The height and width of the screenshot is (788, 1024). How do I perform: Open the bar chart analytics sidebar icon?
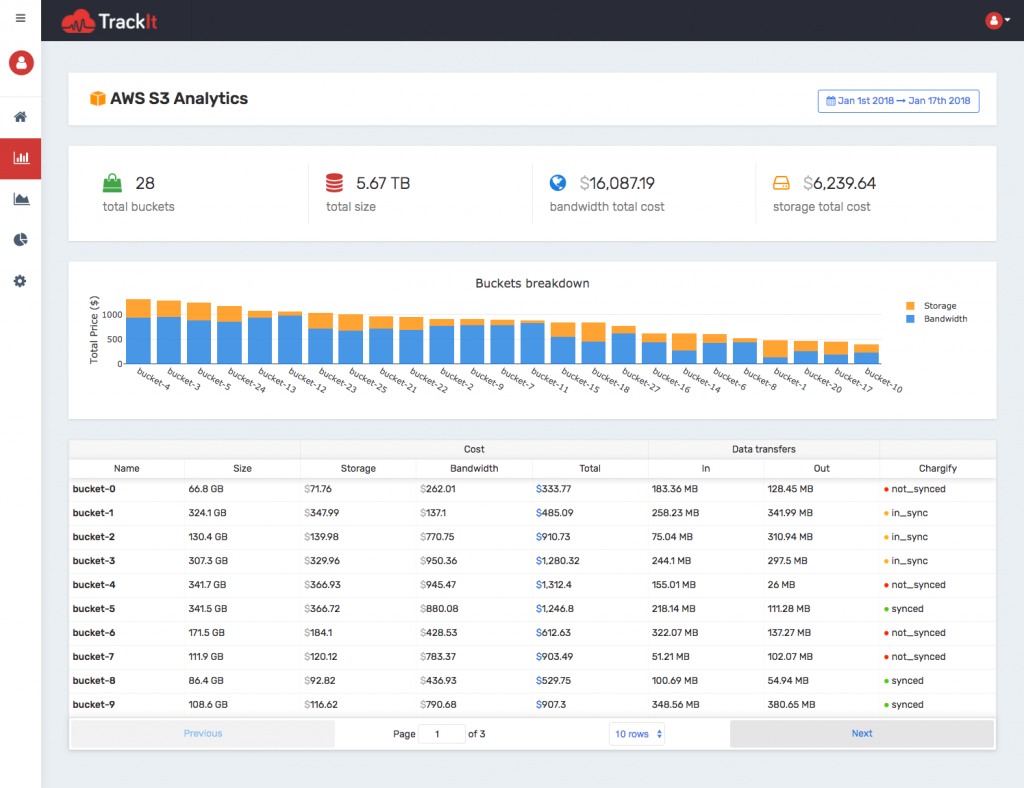click(20, 158)
